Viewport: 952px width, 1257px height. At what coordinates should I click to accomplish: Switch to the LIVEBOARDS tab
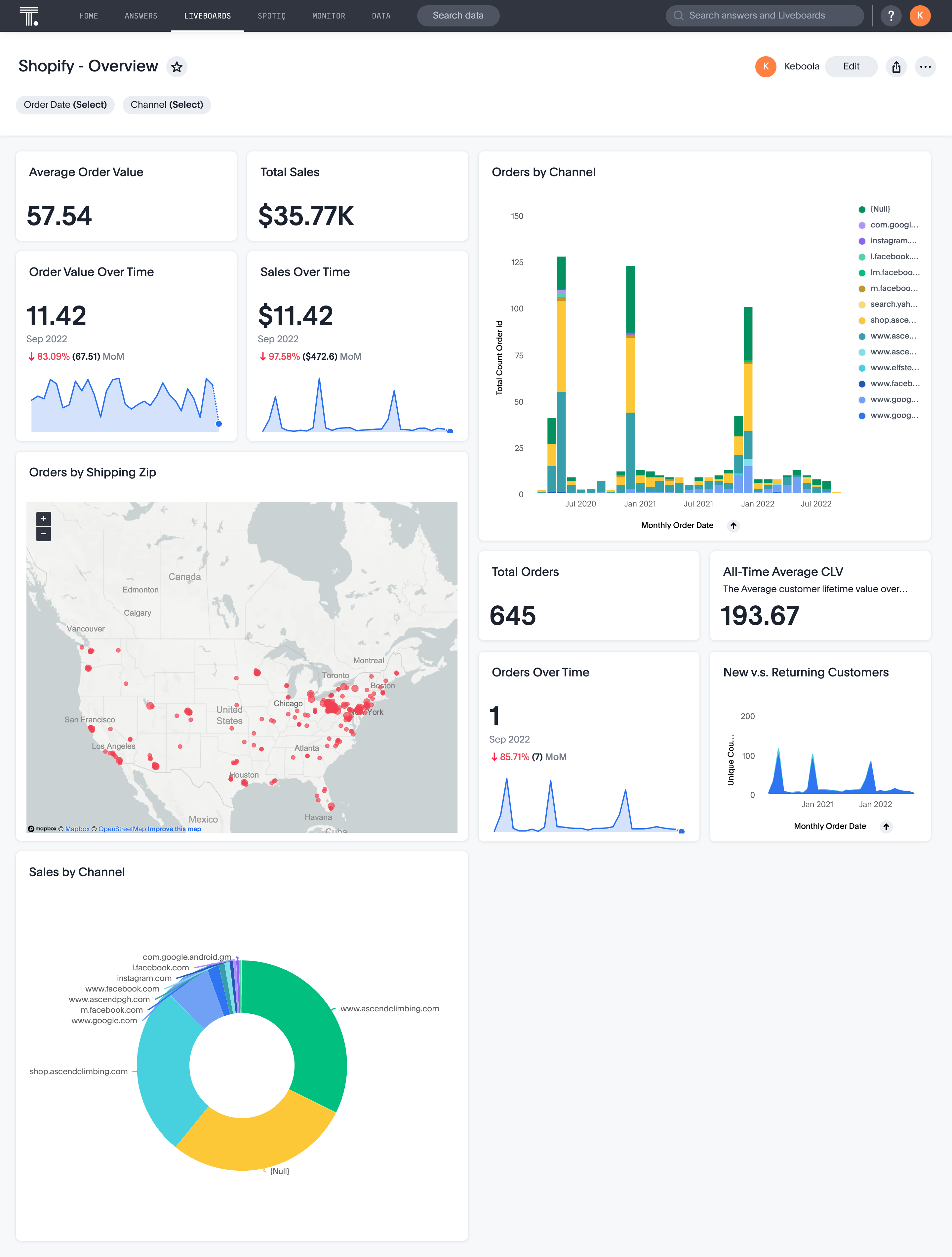pyautogui.click(x=207, y=16)
